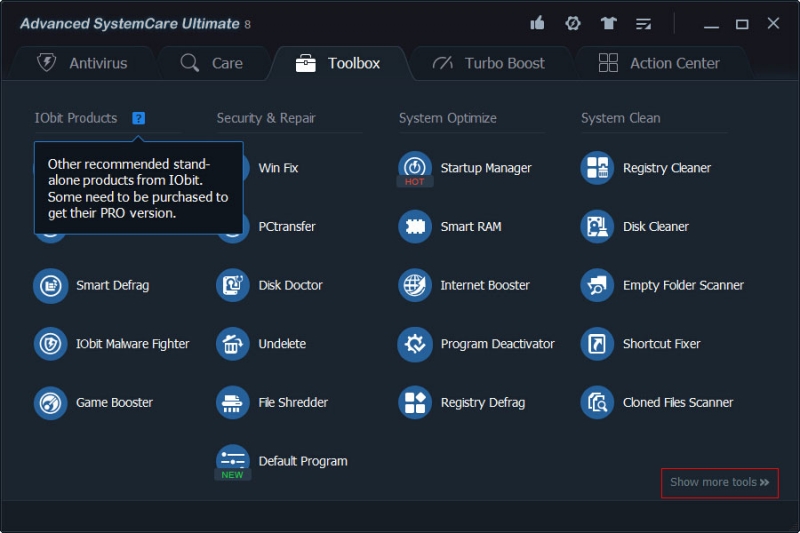Select the Toolbox tab
The image size is (800, 533).
pyautogui.click(x=338, y=63)
